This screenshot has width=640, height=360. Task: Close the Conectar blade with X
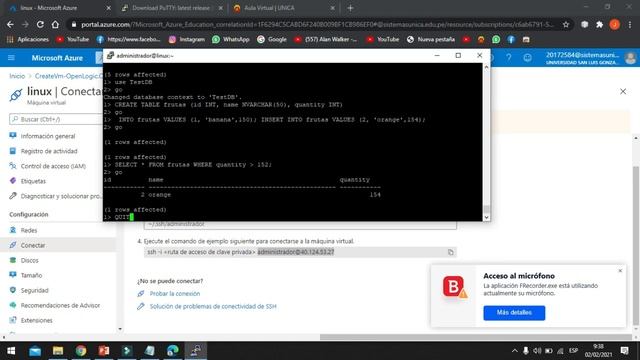point(623,91)
